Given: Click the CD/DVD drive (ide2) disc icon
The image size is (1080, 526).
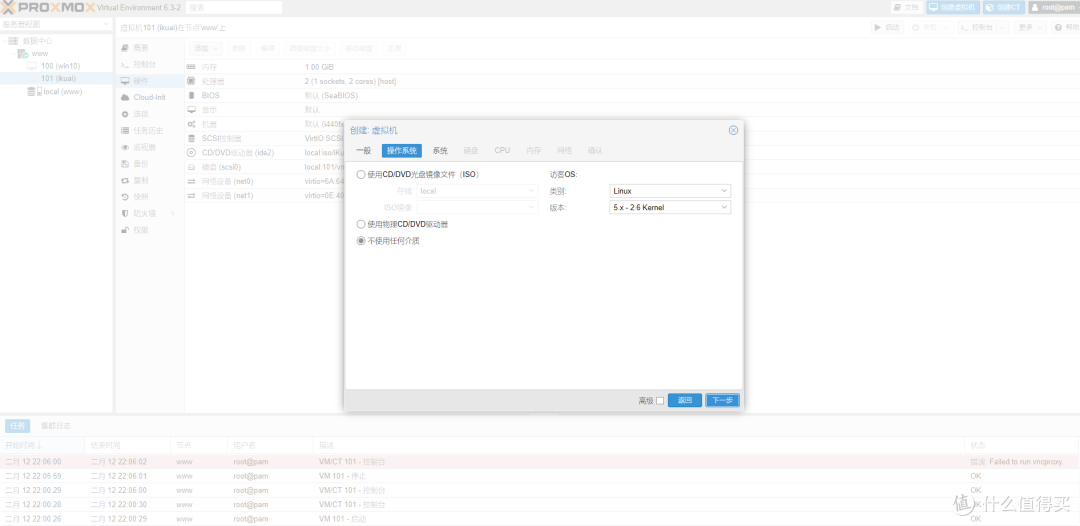Looking at the screenshot, I should tap(192, 153).
